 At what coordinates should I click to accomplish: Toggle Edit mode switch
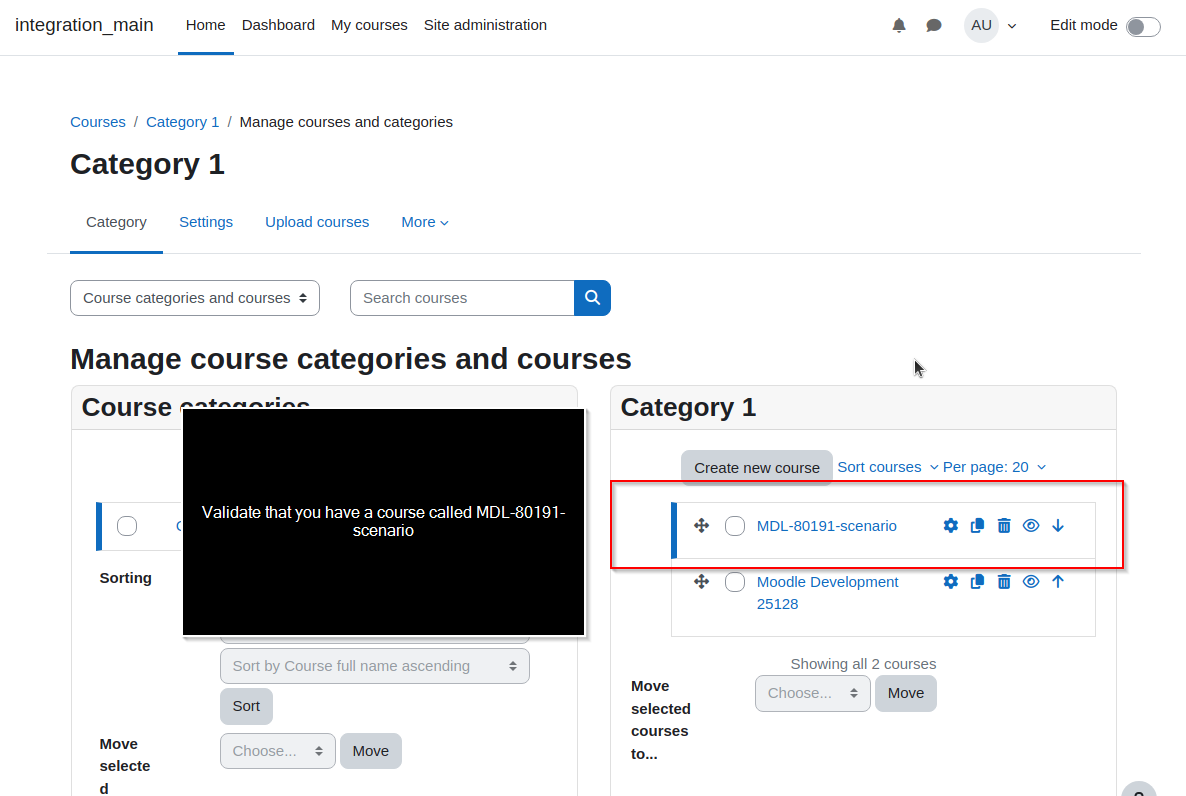(1143, 26)
